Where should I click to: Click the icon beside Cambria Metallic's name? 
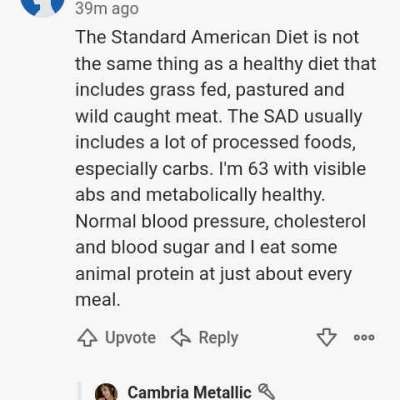tap(267, 392)
